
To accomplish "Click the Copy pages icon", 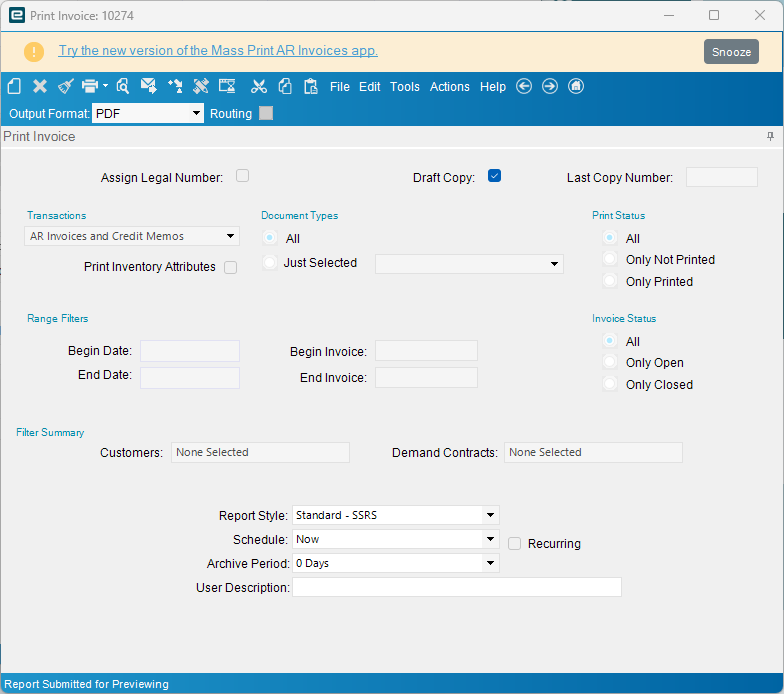I will tap(285, 86).
